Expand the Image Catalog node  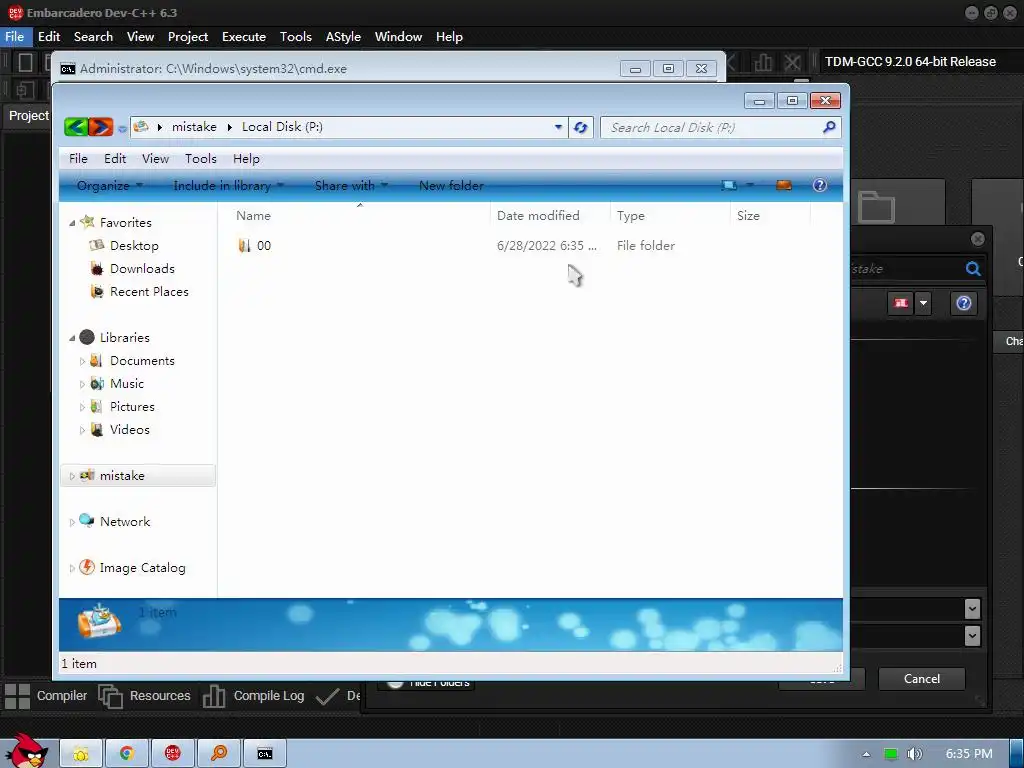[x=72, y=568]
